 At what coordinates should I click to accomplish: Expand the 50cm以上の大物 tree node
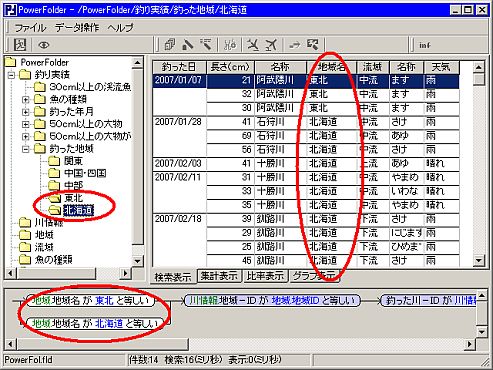26,124
